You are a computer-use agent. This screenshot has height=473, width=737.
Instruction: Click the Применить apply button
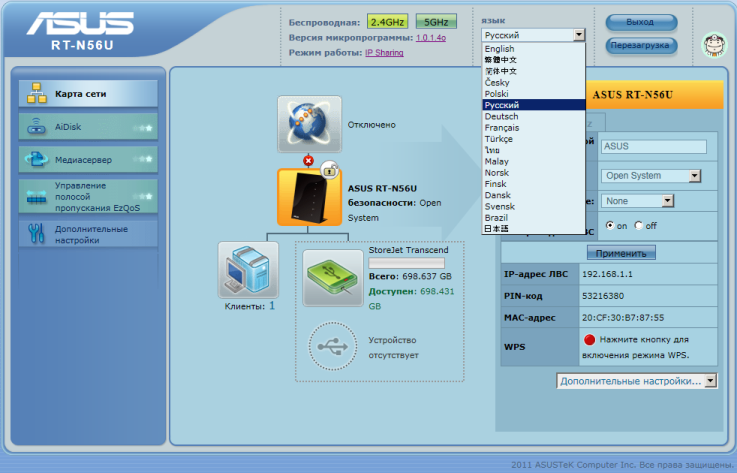point(621,253)
